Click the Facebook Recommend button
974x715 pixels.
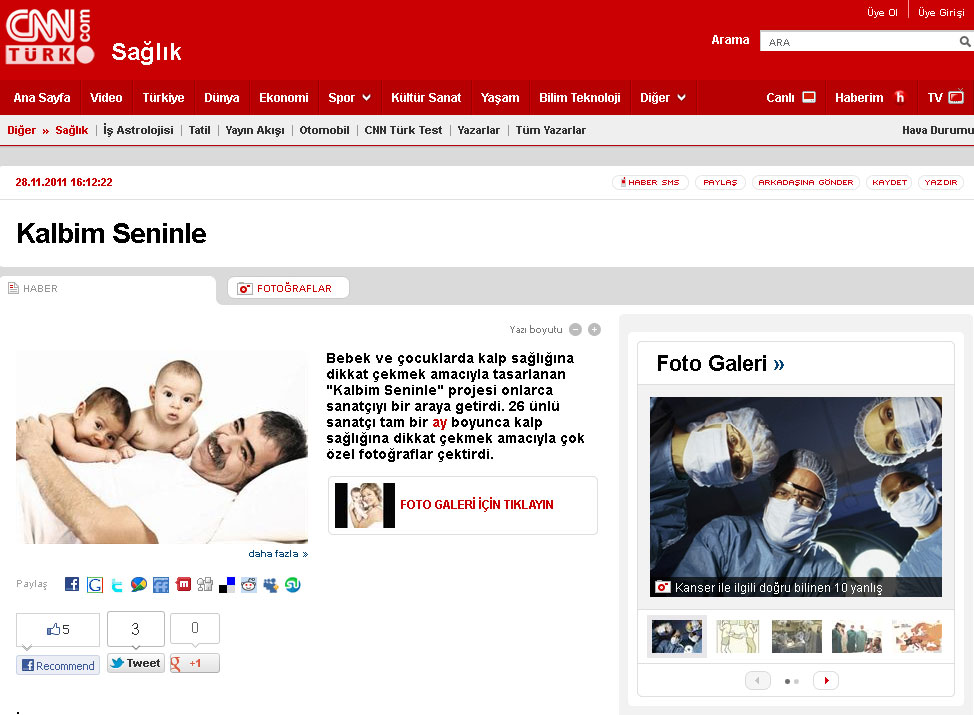[x=58, y=665]
